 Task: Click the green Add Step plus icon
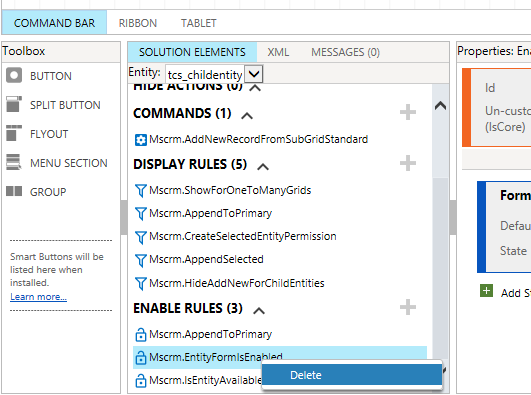[486, 291]
